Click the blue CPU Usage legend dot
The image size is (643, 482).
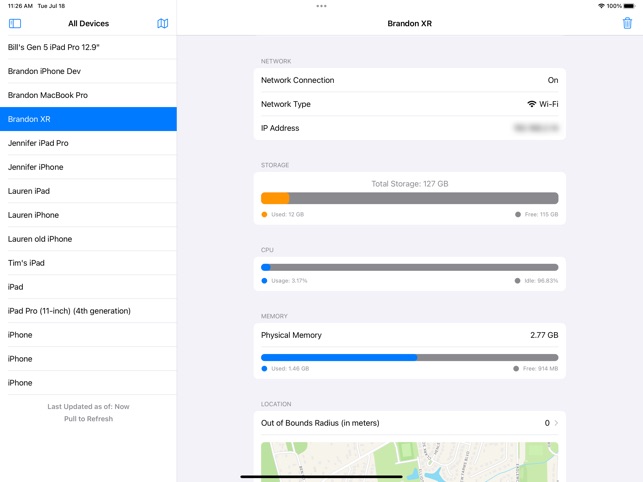[264, 281]
